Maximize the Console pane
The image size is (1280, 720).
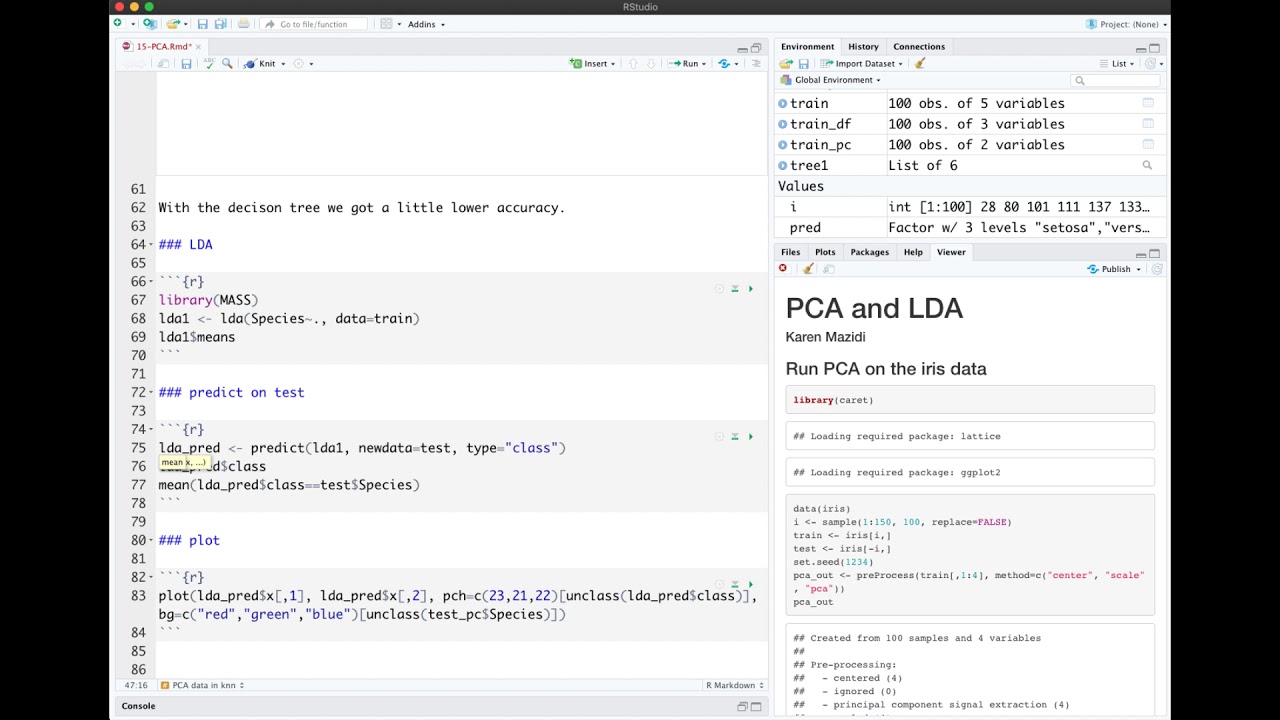(758, 706)
